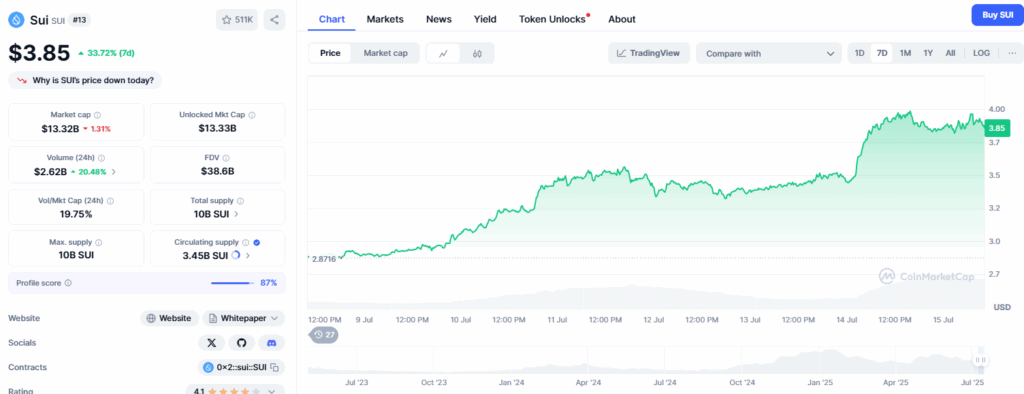Open the share icon button
Image resolution: width=1024 pixels, height=394 pixels.
[274, 20]
